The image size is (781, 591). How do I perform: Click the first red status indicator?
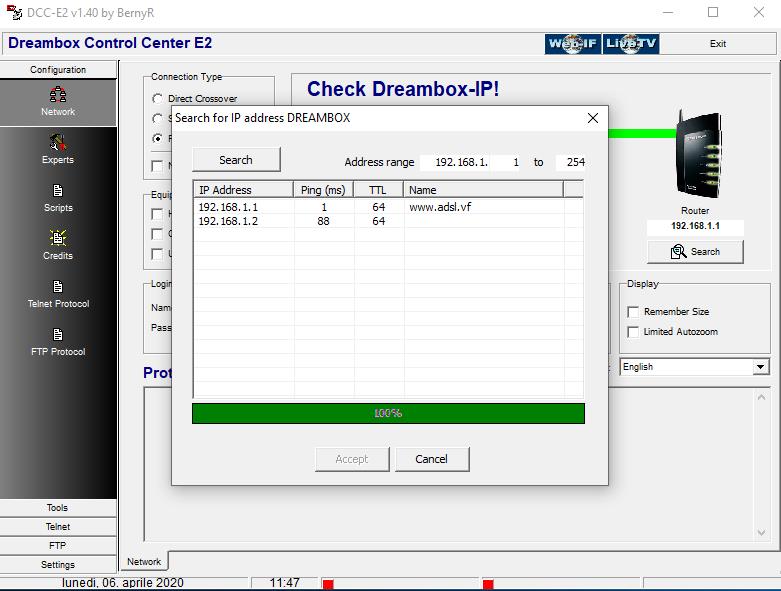click(x=328, y=585)
